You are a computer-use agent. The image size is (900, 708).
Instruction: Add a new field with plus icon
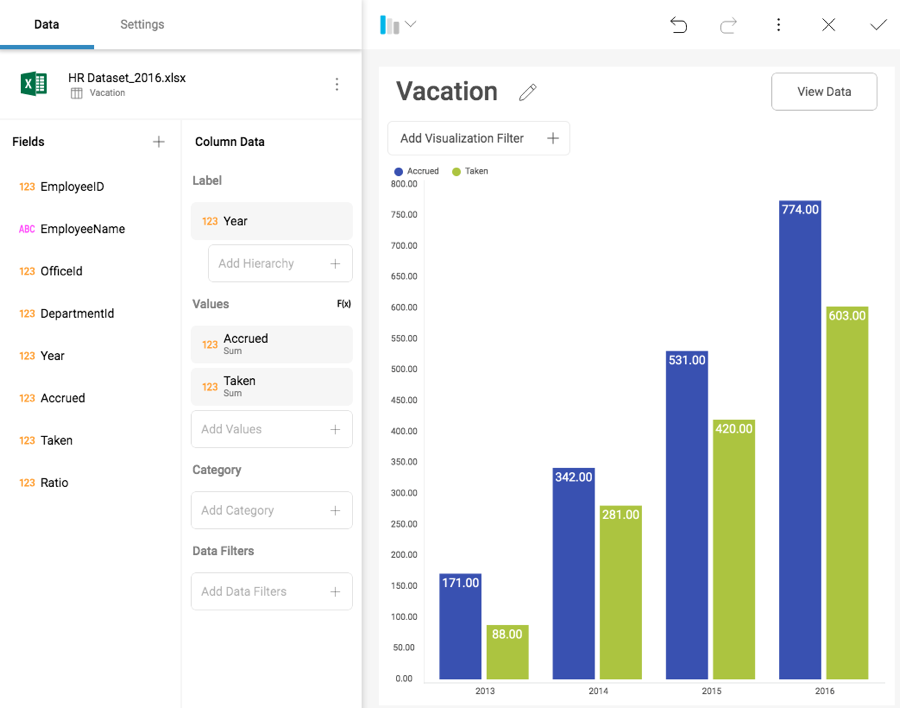pos(158,142)
